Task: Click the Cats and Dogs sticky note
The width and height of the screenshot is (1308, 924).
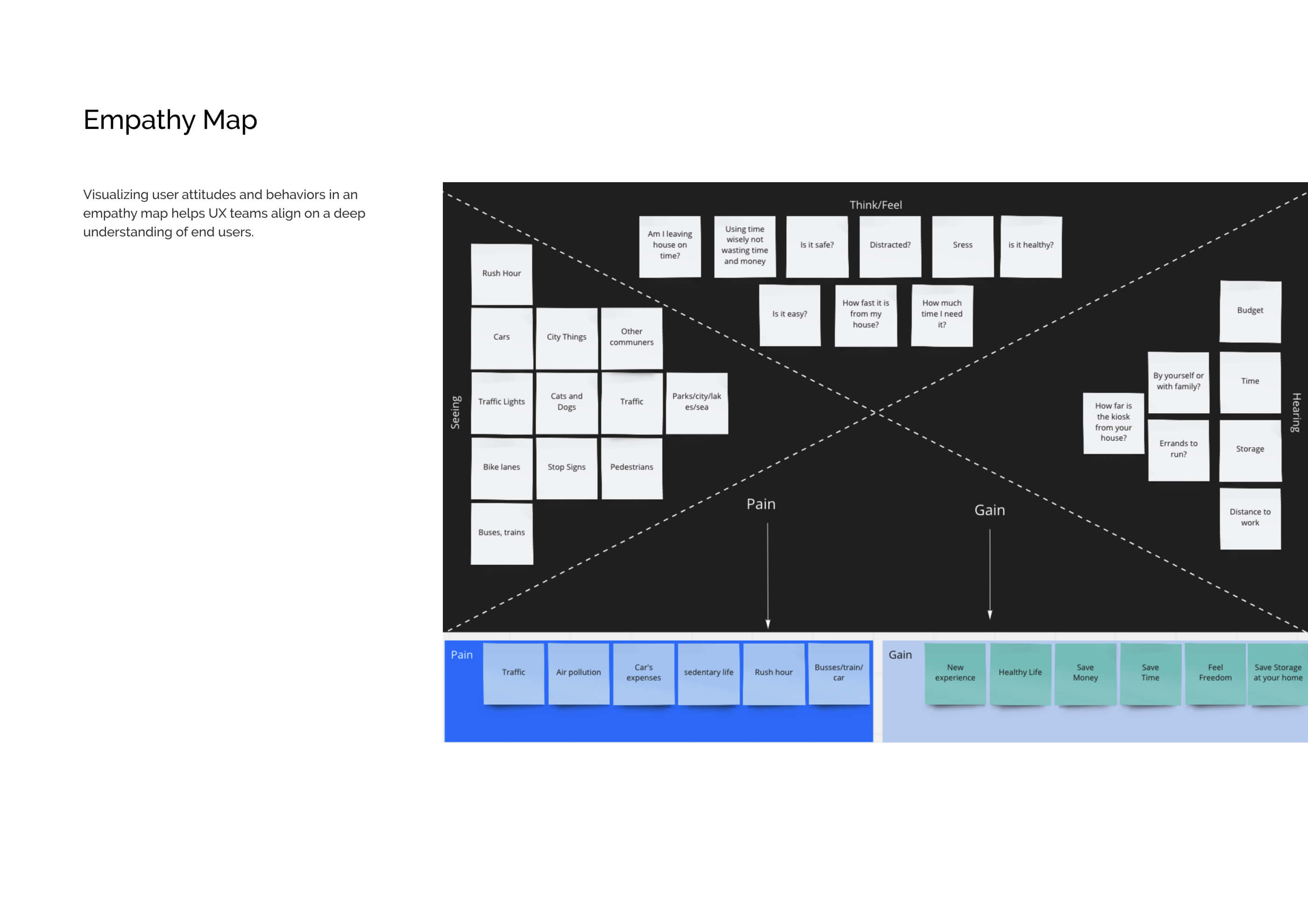Action: pyautogui.click(x=566, y=402)
